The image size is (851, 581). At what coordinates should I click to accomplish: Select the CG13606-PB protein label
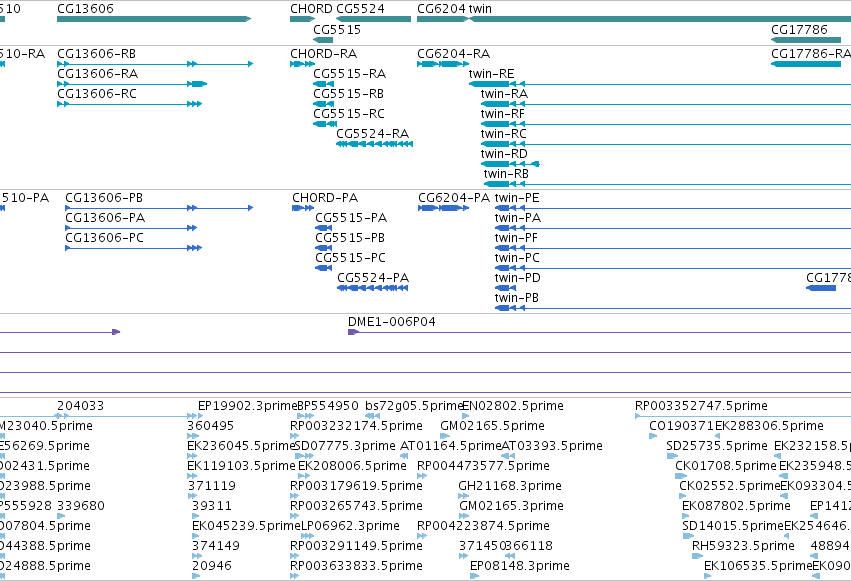[104, 198]
